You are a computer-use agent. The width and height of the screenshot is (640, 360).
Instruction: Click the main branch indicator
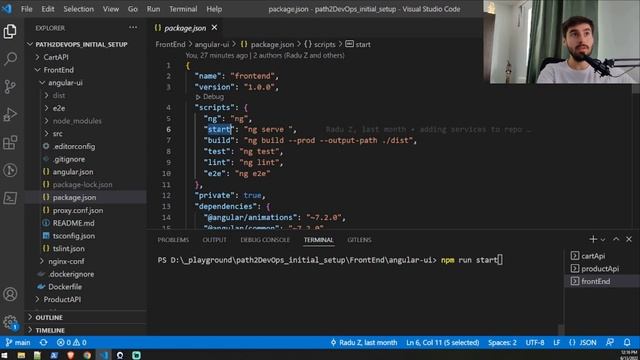tap(18, 342)
